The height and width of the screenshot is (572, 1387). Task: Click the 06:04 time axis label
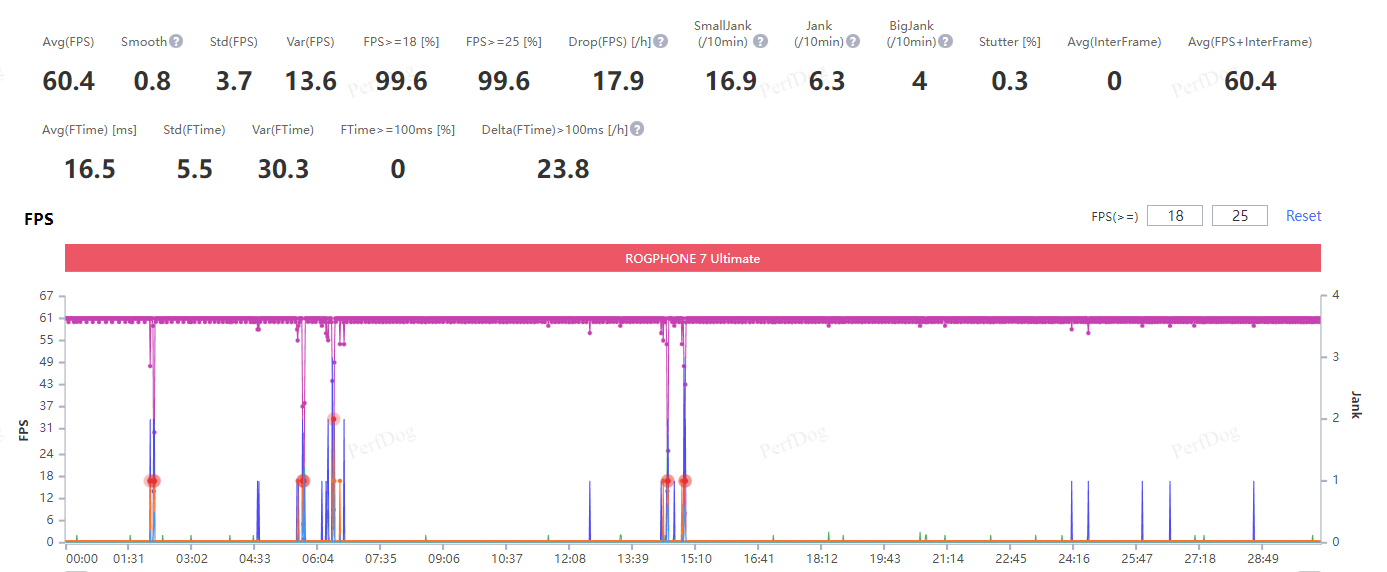[x=318, y=558]
